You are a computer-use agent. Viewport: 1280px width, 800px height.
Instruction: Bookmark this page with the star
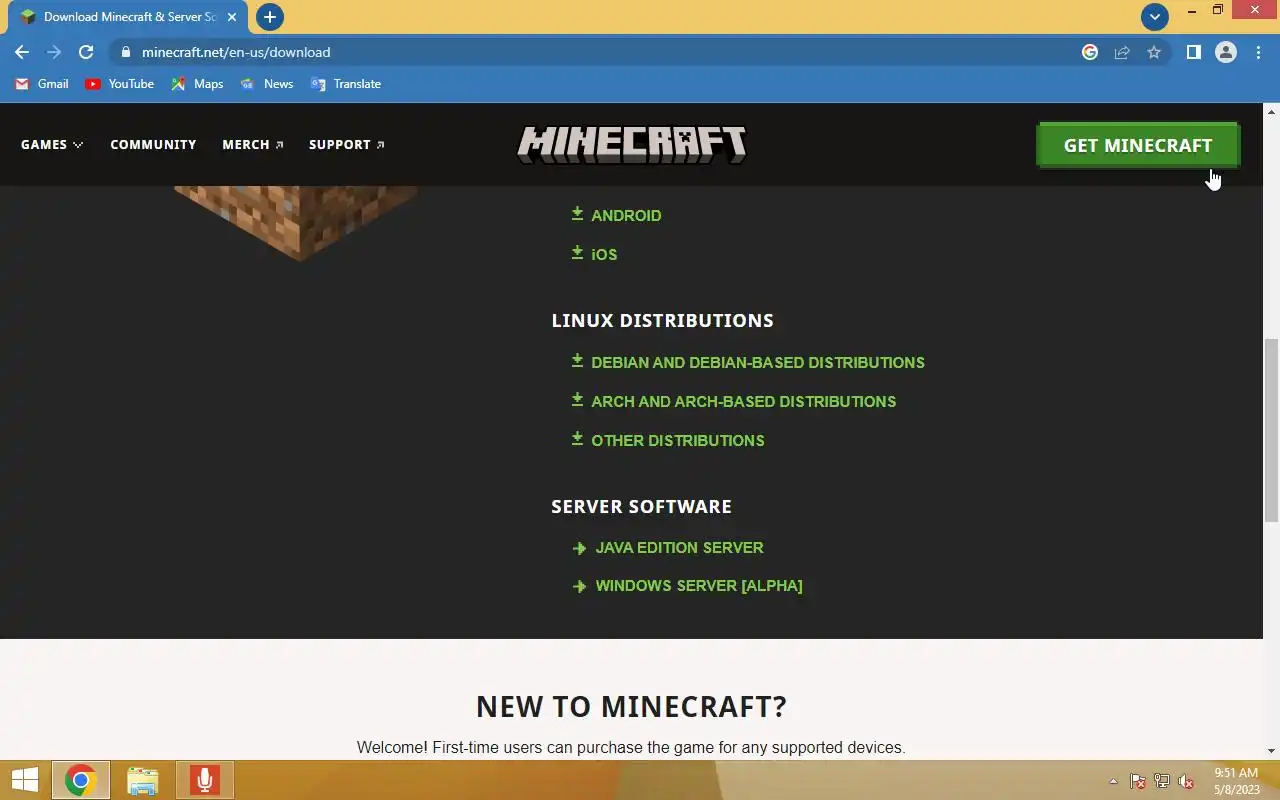click(1154, 52)
